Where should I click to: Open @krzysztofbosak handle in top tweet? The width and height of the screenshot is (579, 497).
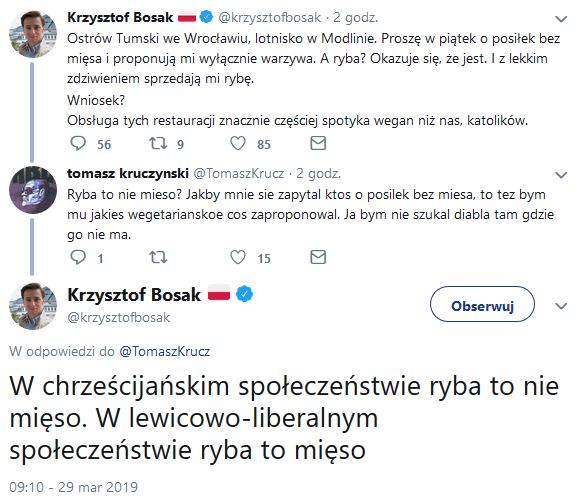[x=270, y=17]
